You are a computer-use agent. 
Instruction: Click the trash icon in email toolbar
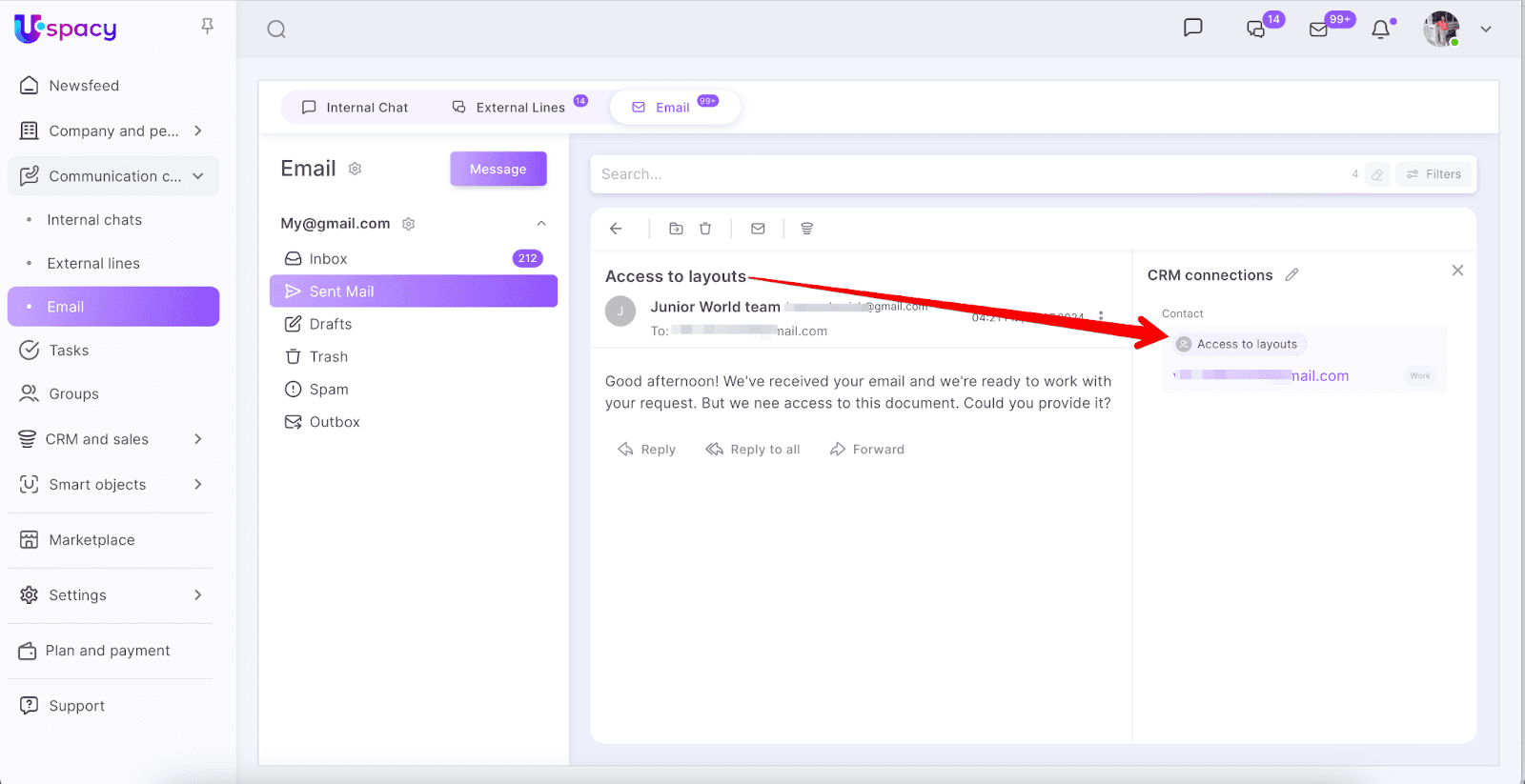click(705, 229)
